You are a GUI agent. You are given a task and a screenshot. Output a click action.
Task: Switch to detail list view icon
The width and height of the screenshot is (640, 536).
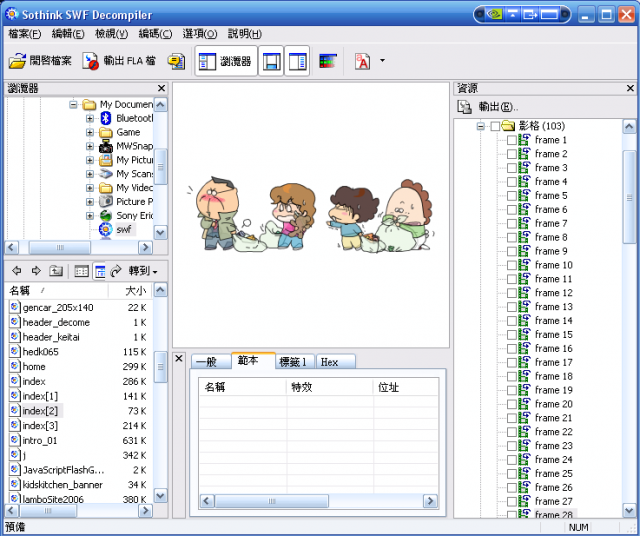point(100,271)
